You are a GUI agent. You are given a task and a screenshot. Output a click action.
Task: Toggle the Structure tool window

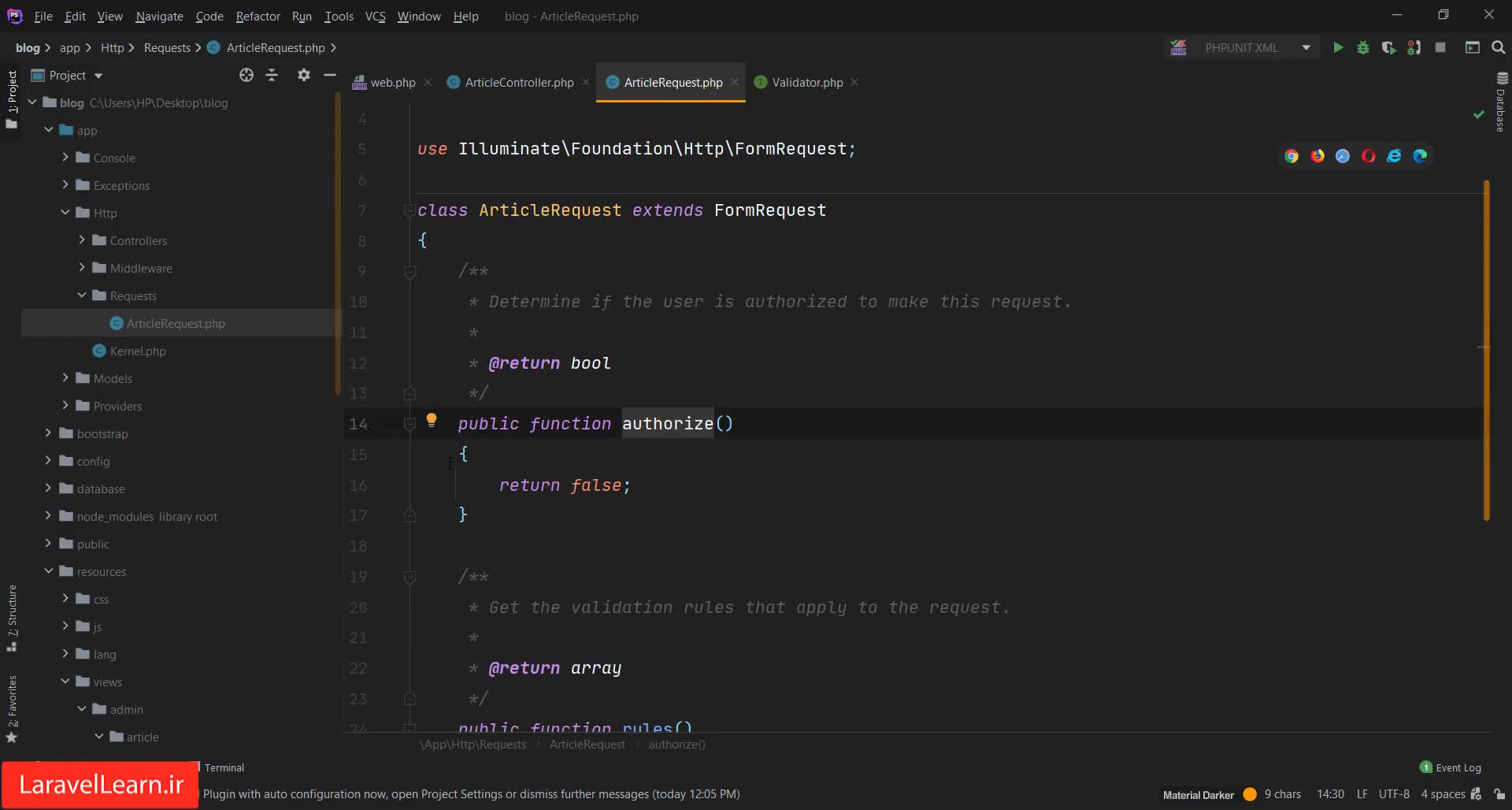(12, 617)
